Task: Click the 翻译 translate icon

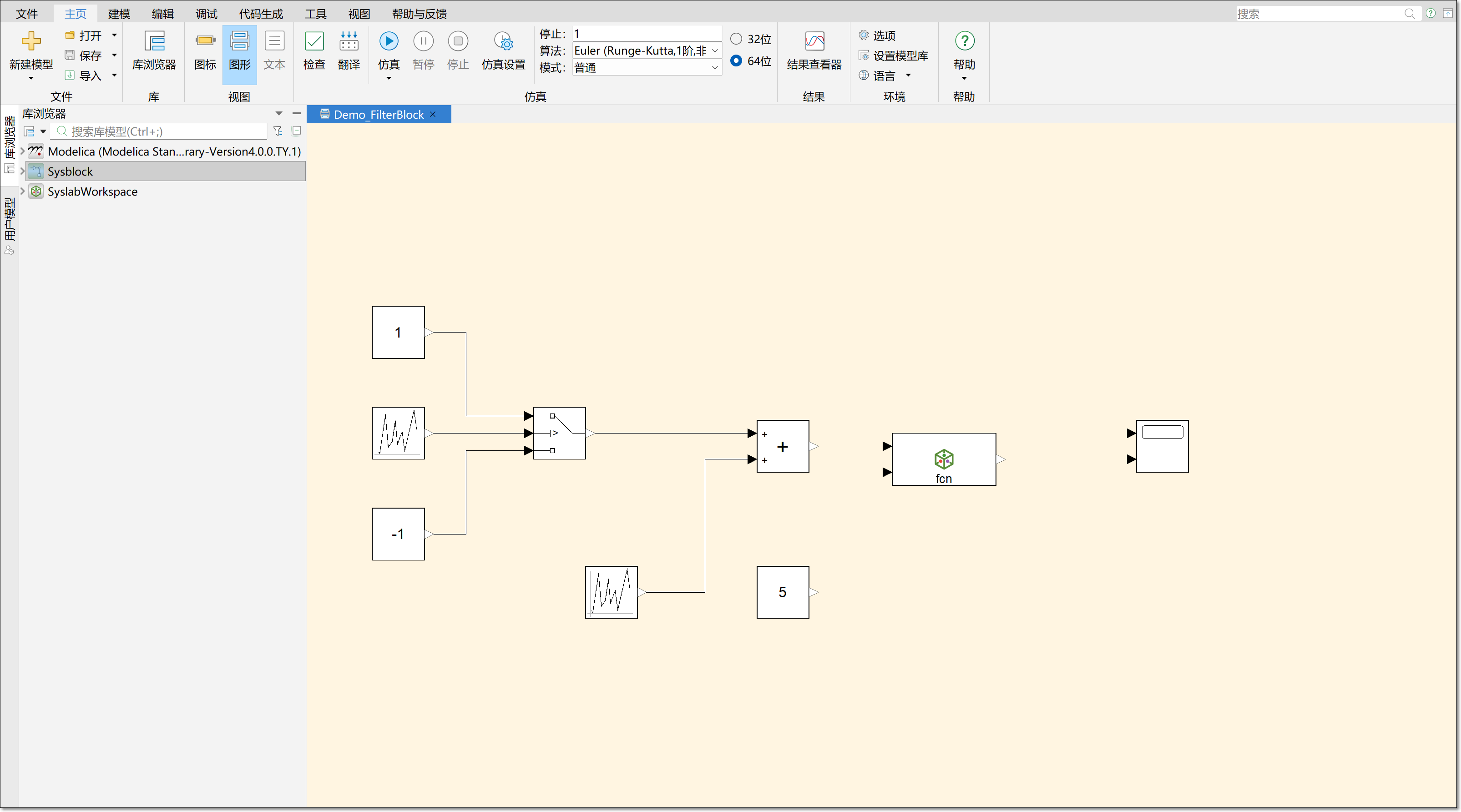Action: (x=349, y=41)
